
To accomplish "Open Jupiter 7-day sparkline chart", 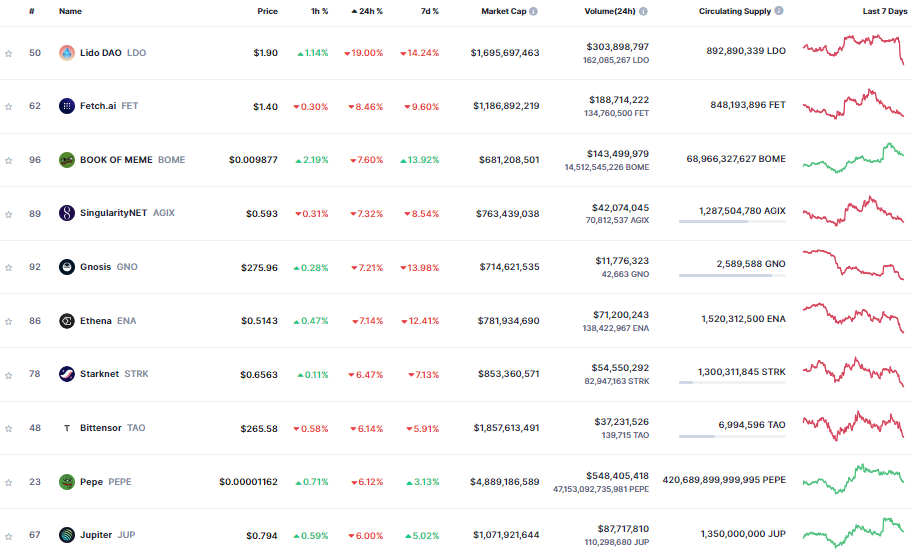I will [x=853, y=532].
